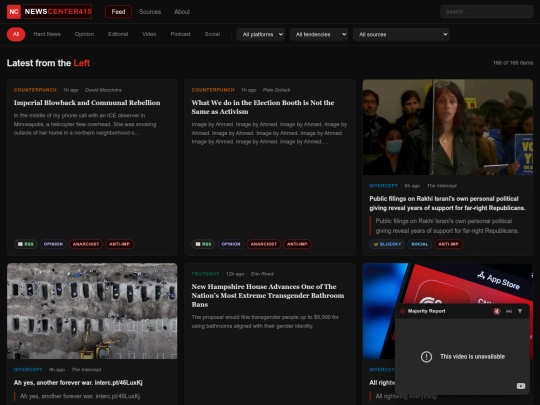Click author name David Masciotra
540x405 pixels.
103,90
